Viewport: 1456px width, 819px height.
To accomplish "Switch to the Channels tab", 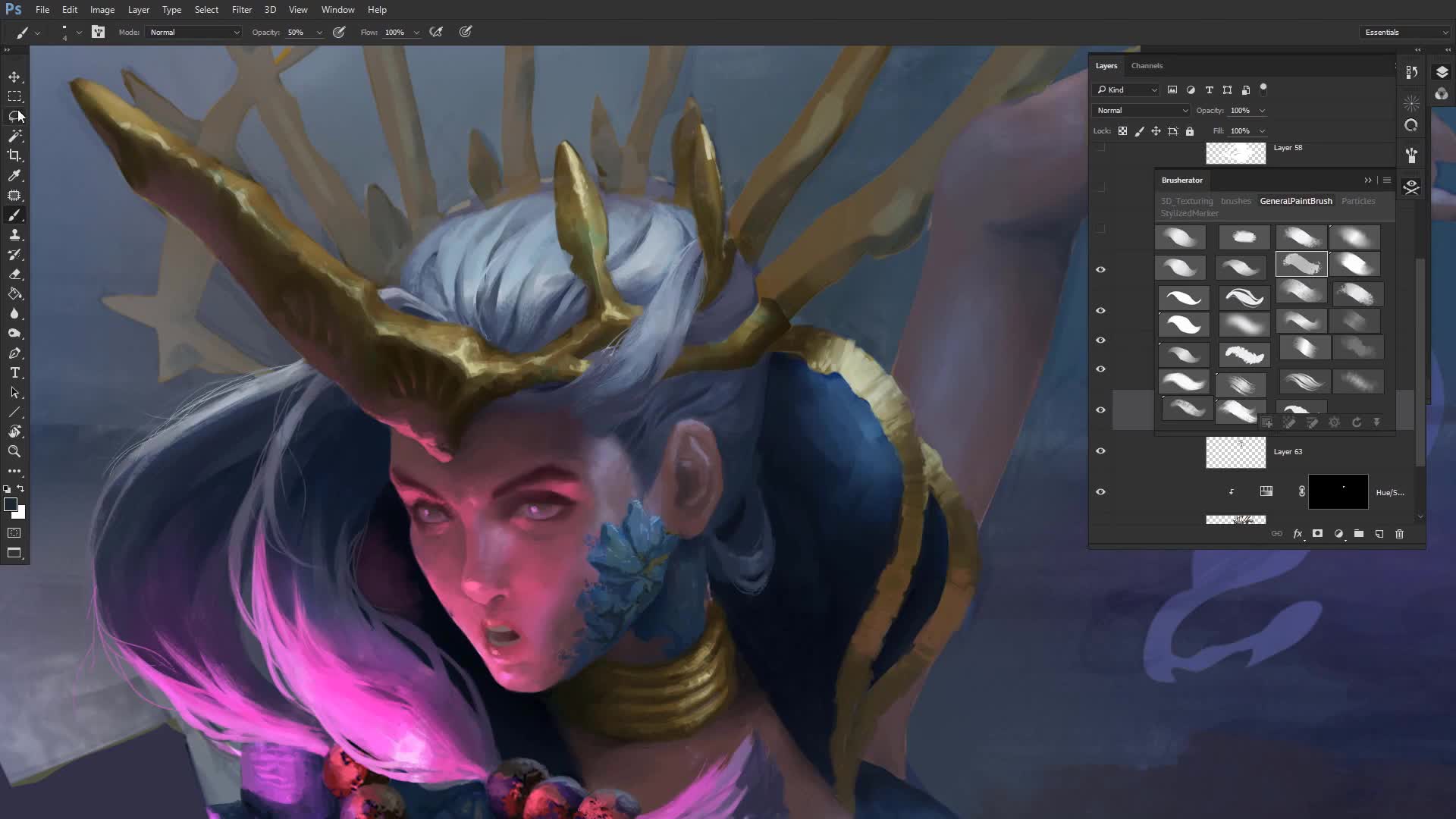I will [x=1147, y=66].
